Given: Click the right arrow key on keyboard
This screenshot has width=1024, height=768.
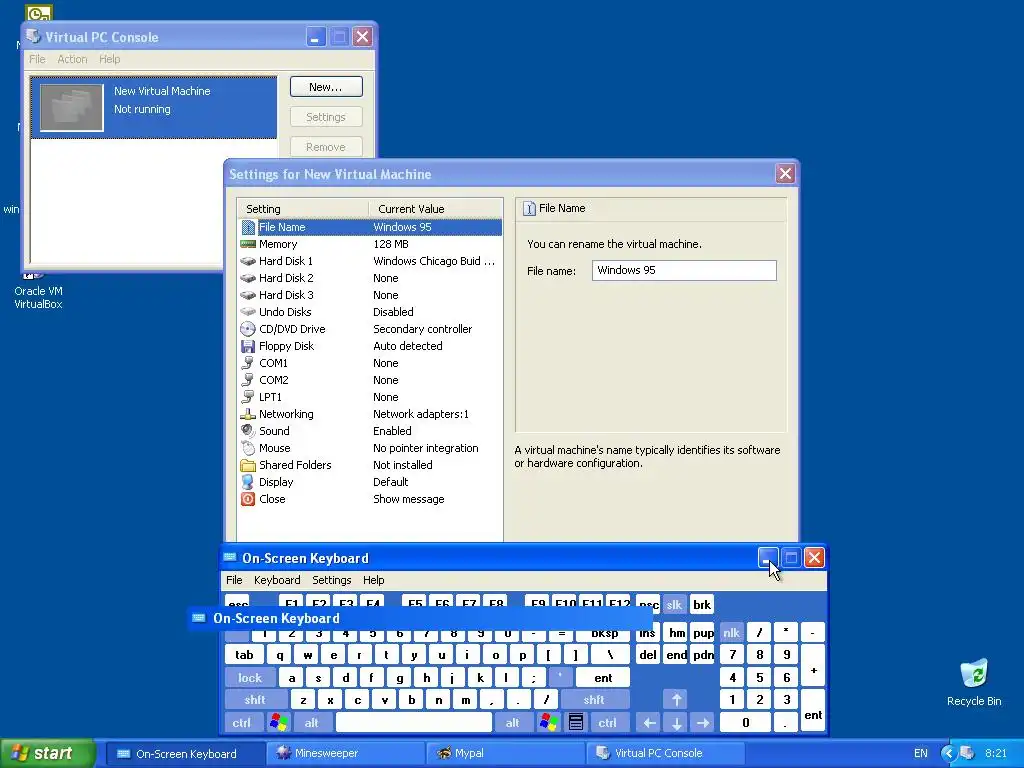Looking at the screenshot, I should (x=703, y=722).
